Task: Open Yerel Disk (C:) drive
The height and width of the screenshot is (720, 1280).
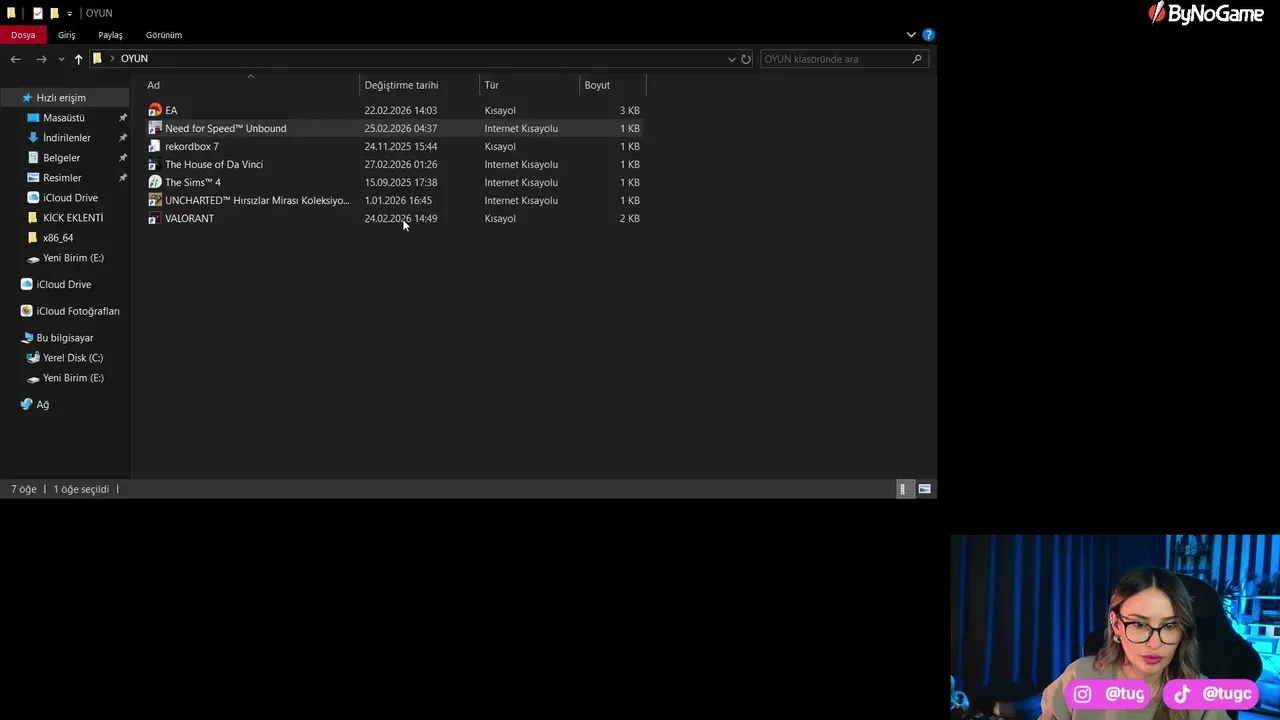Action: [73, 358]
